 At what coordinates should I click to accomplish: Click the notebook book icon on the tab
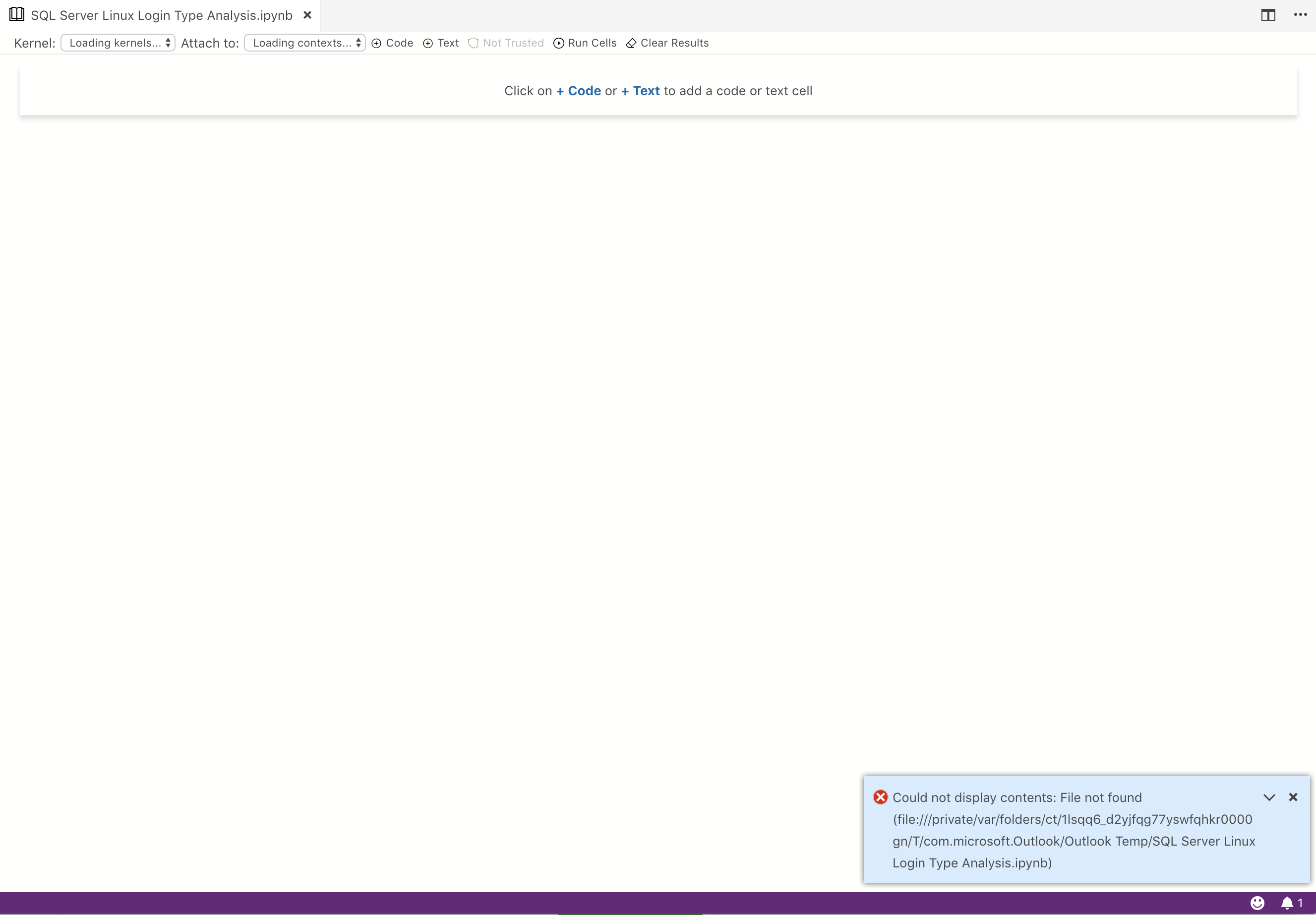[16, 14]
